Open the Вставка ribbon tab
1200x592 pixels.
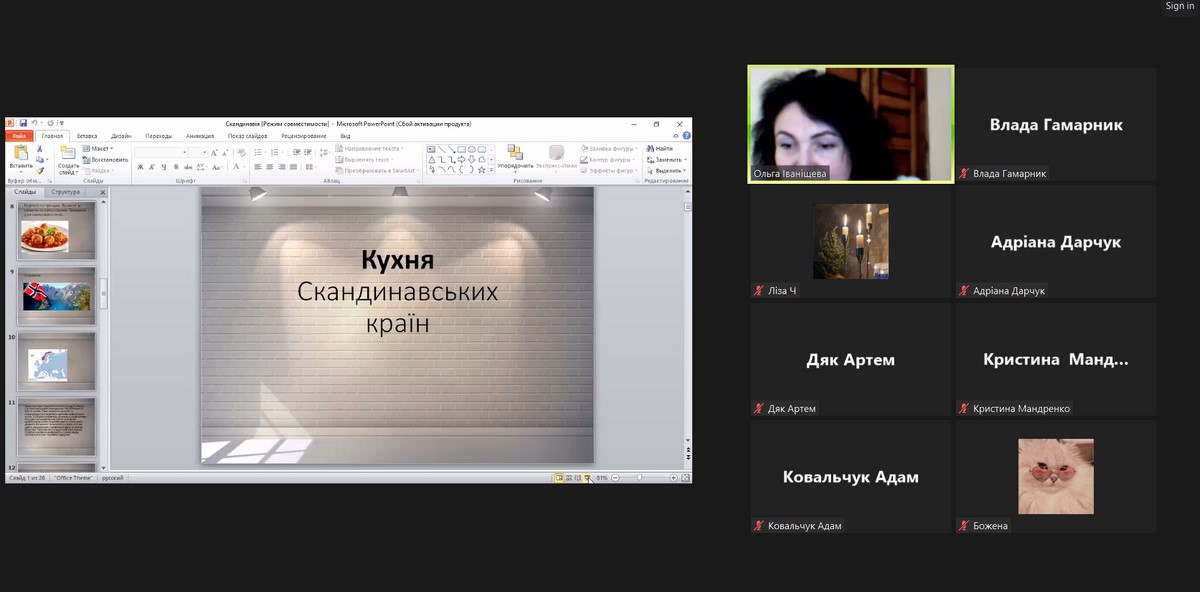pos(87,136)
